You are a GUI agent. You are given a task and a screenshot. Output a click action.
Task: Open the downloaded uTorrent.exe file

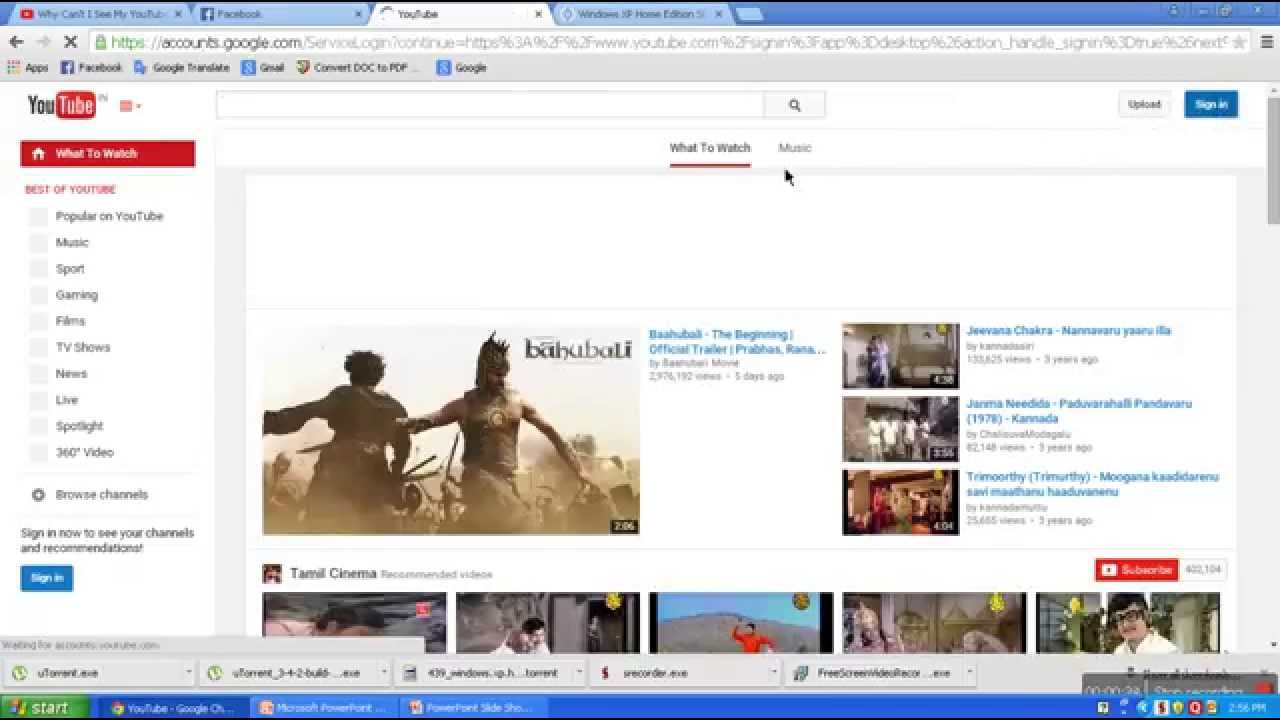point(92,673)
